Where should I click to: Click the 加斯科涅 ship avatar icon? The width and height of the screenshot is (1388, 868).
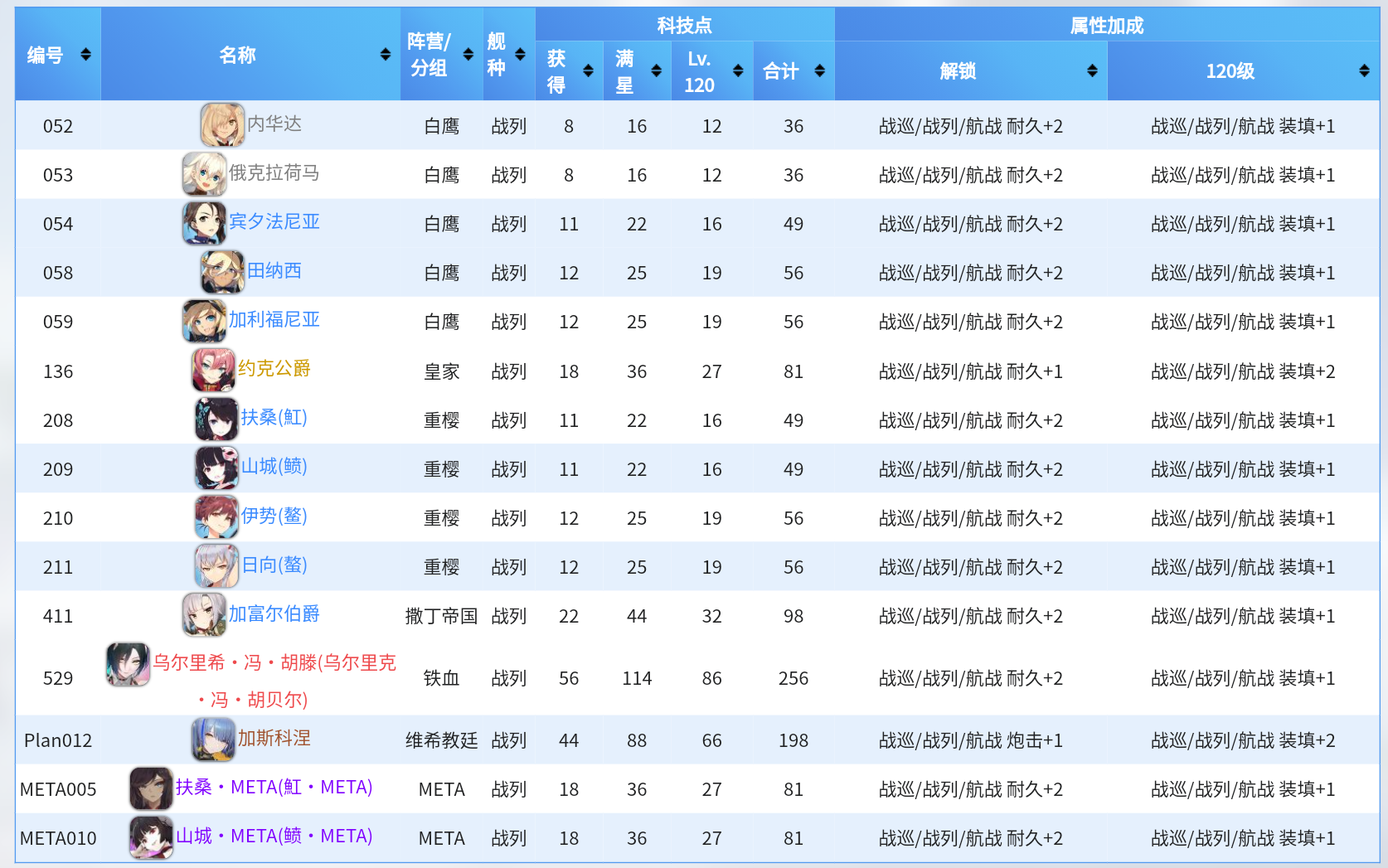[213, 738]
